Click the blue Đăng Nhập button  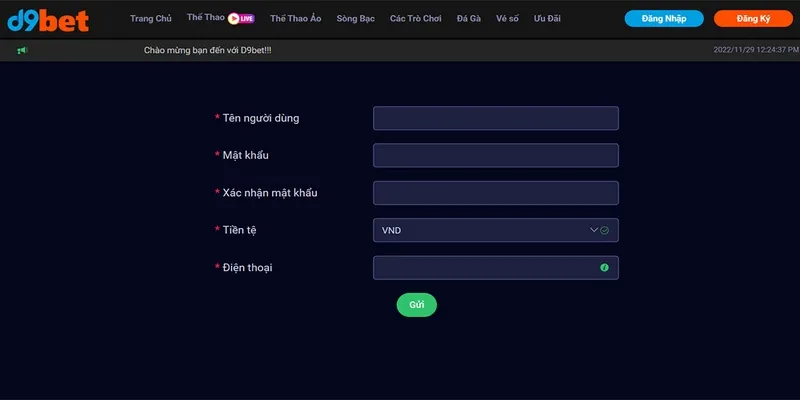(x=664, y=19)
